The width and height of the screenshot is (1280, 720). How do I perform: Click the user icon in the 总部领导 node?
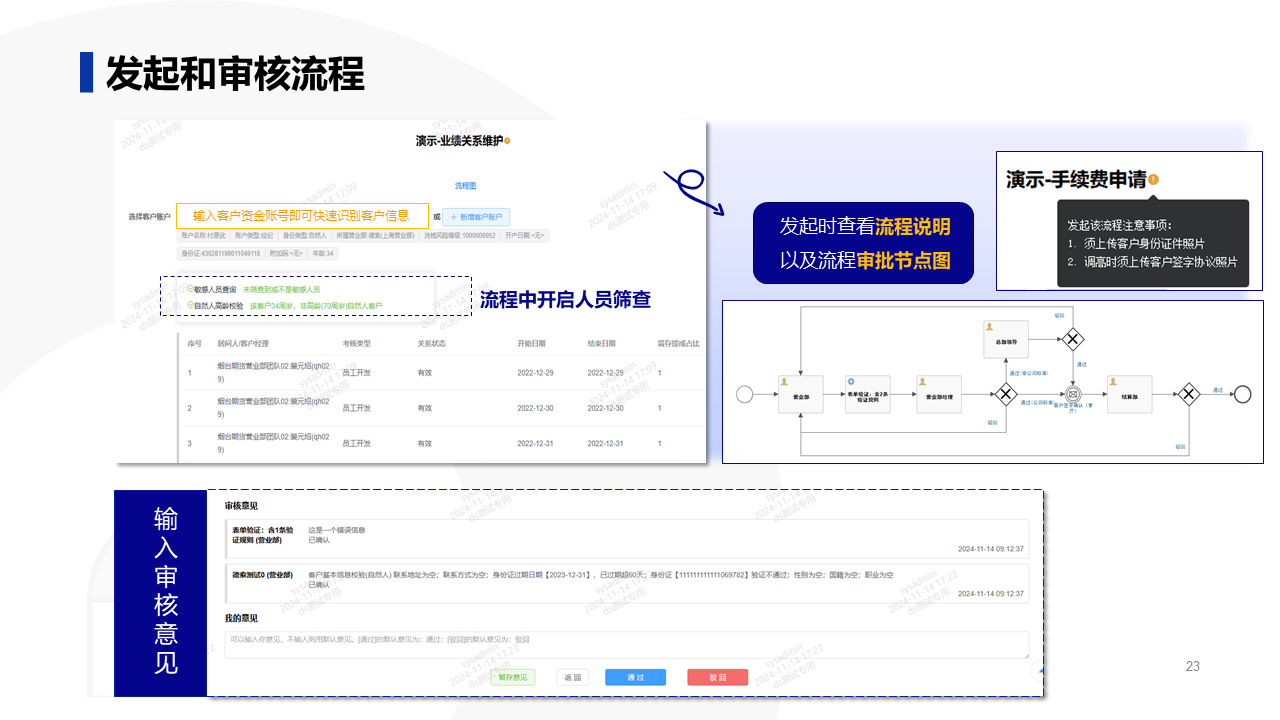point(990,327)
